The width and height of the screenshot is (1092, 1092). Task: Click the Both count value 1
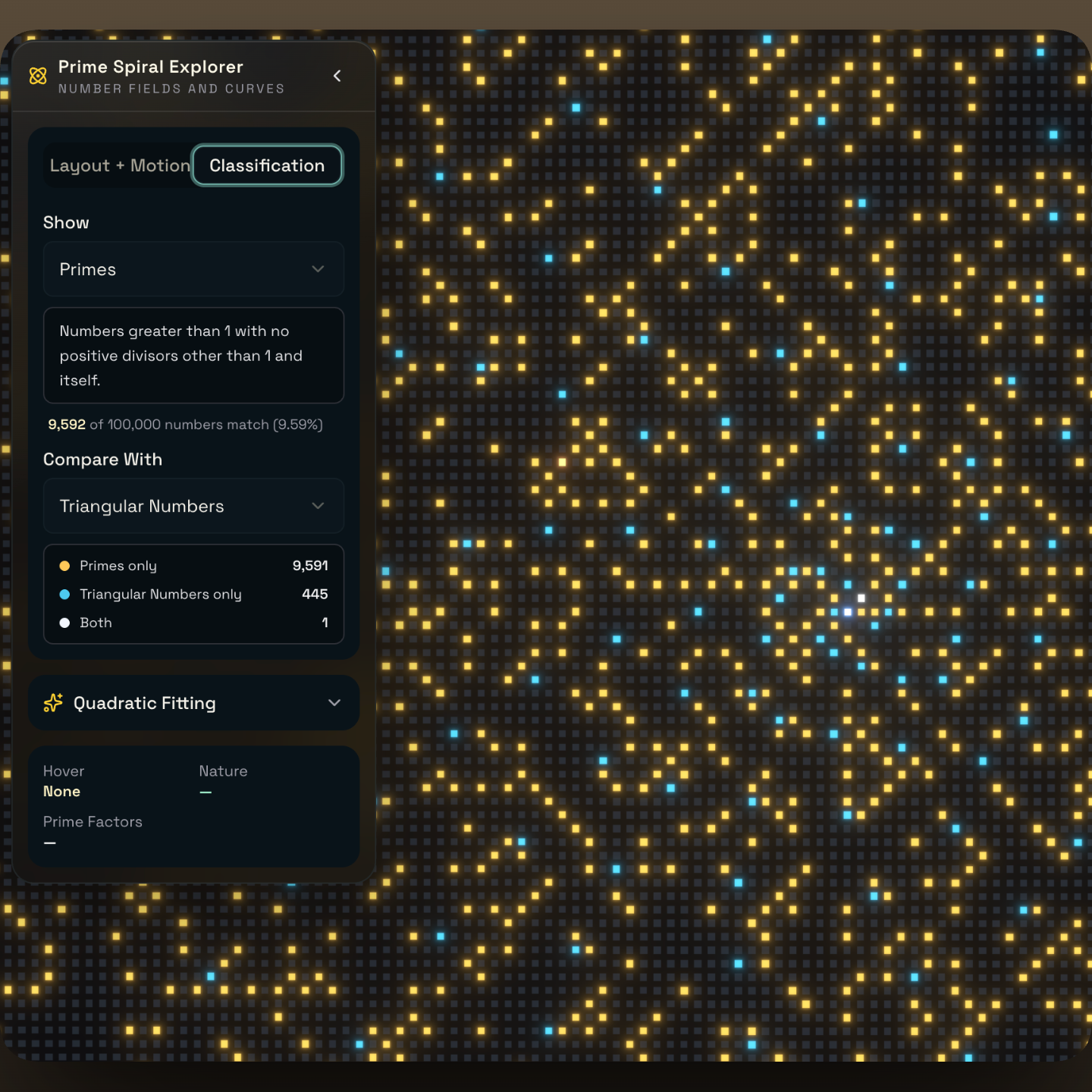[x=325, y=623]
